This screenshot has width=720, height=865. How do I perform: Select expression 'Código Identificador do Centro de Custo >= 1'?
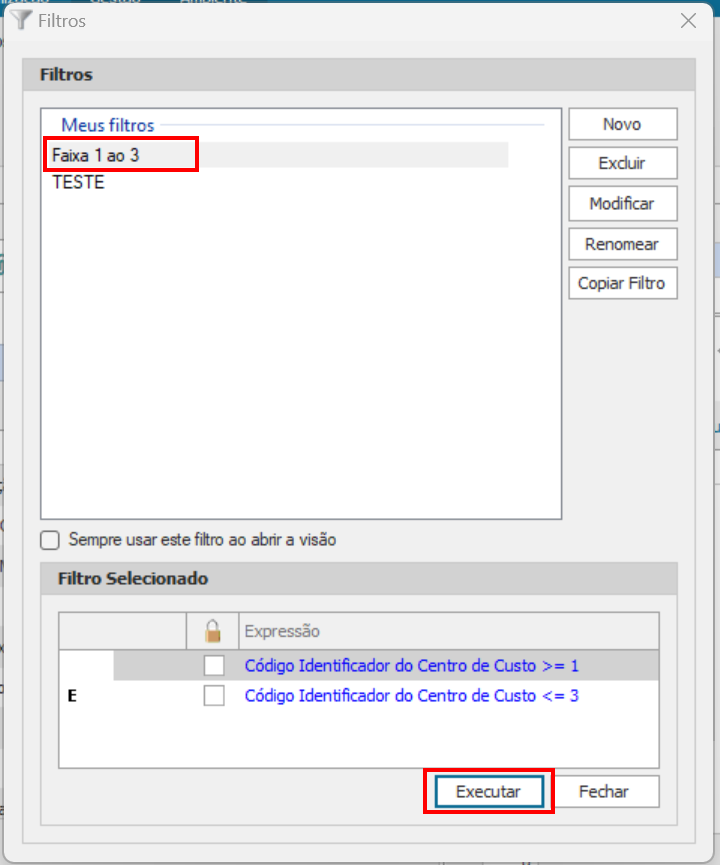click(x=412, y=666)
